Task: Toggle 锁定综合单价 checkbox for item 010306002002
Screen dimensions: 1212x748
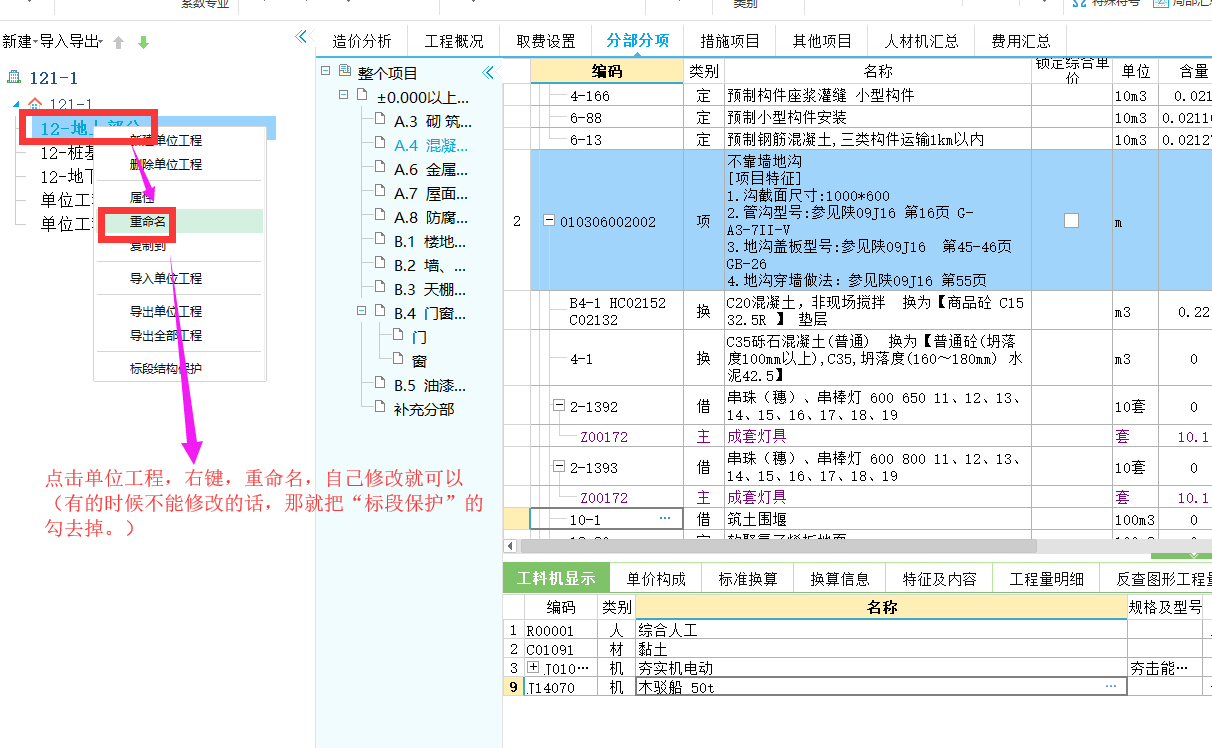Action: coord(1071,221)
